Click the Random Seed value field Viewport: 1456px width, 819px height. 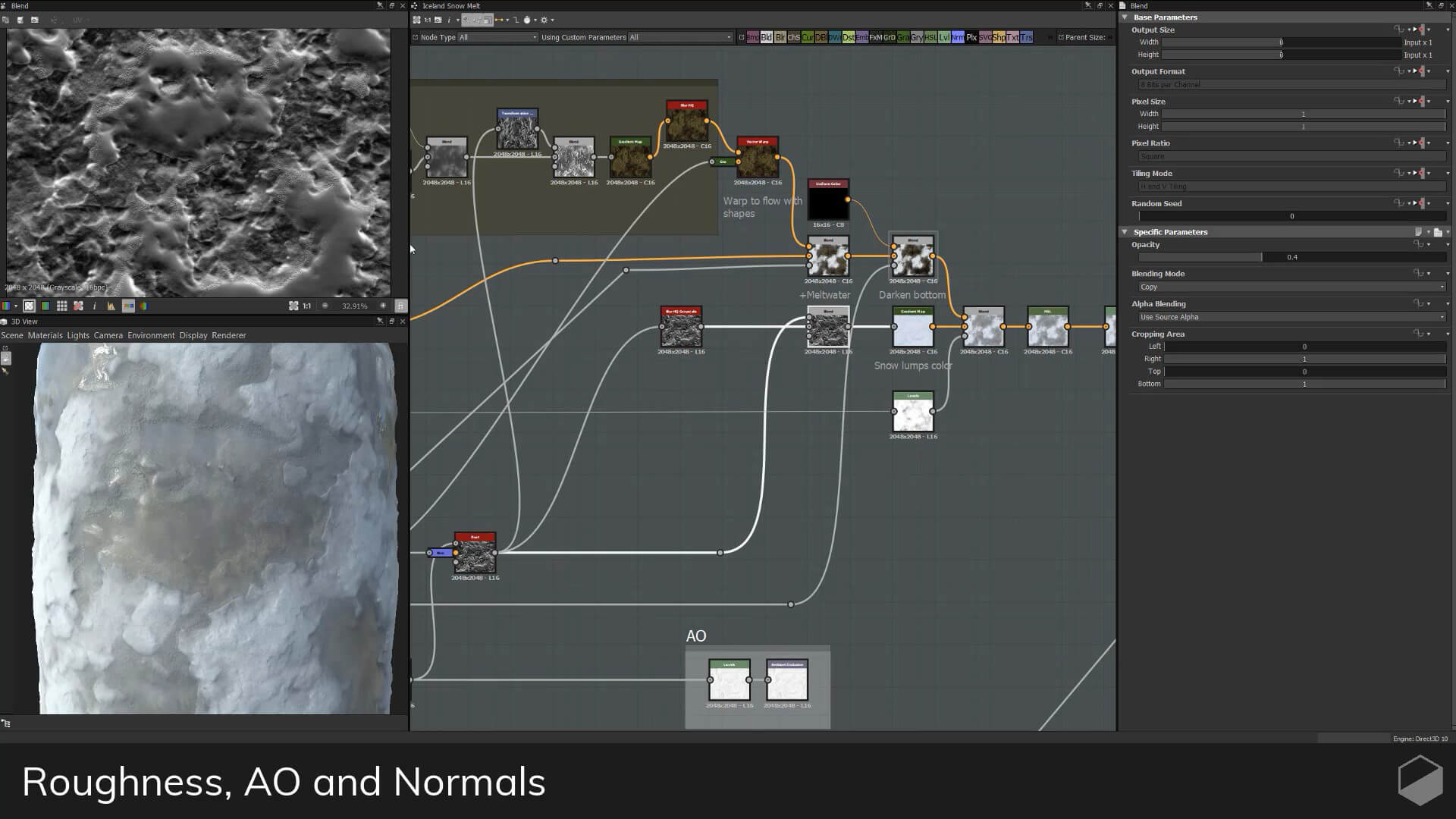(x=1291, y=216)
